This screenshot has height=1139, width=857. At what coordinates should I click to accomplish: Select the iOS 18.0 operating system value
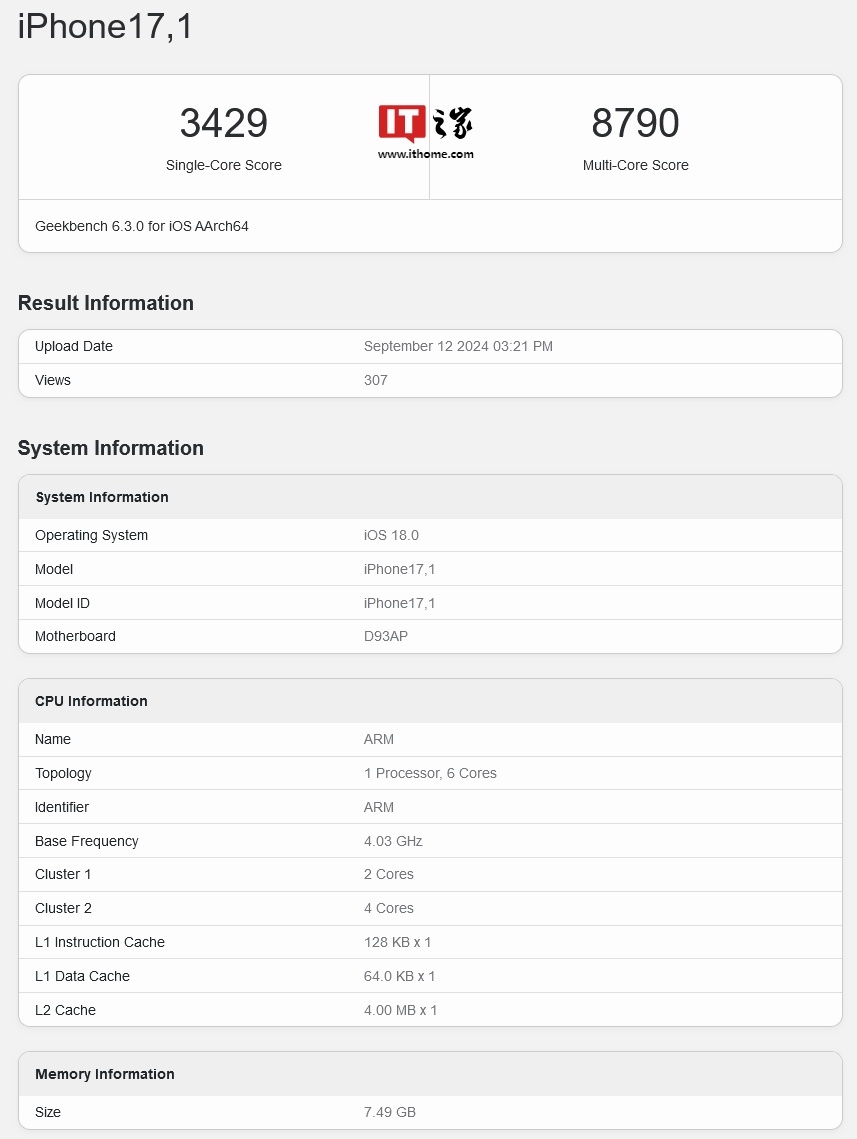pyautogui.click(x=391, y=535)
